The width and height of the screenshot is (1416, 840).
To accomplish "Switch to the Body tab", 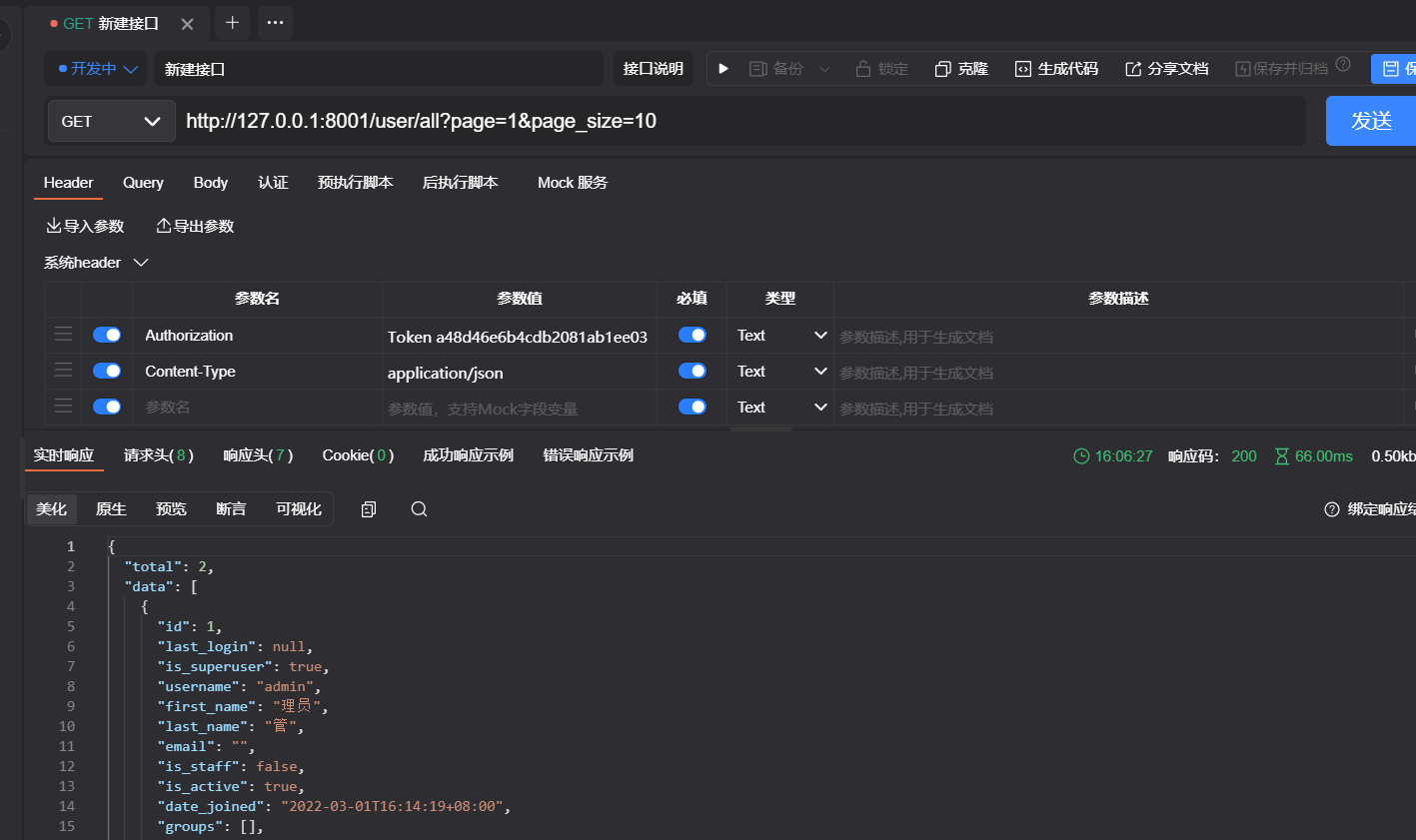I will 211,182.
